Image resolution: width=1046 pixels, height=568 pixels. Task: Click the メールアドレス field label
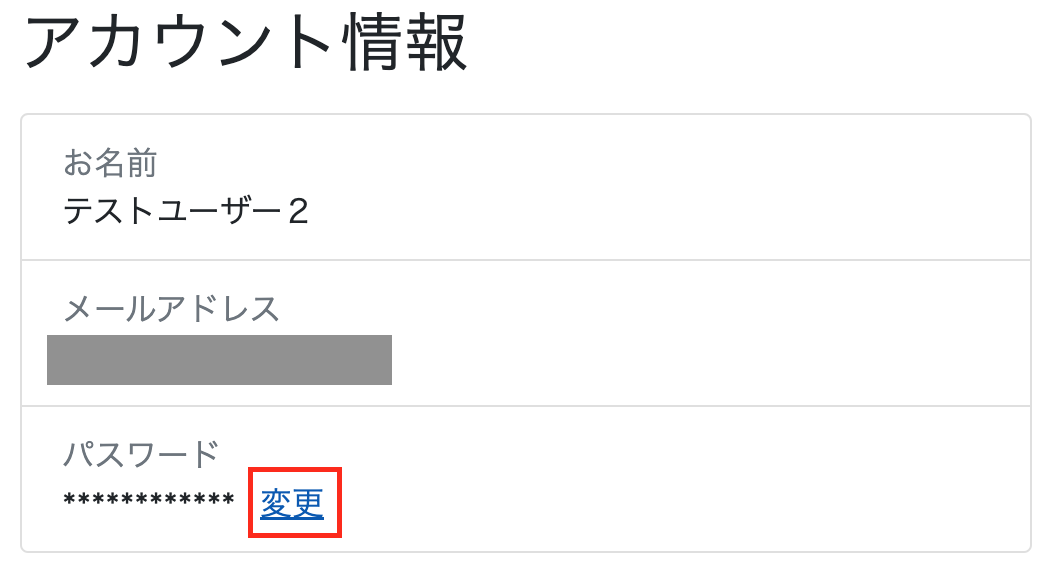pos(171,309)
